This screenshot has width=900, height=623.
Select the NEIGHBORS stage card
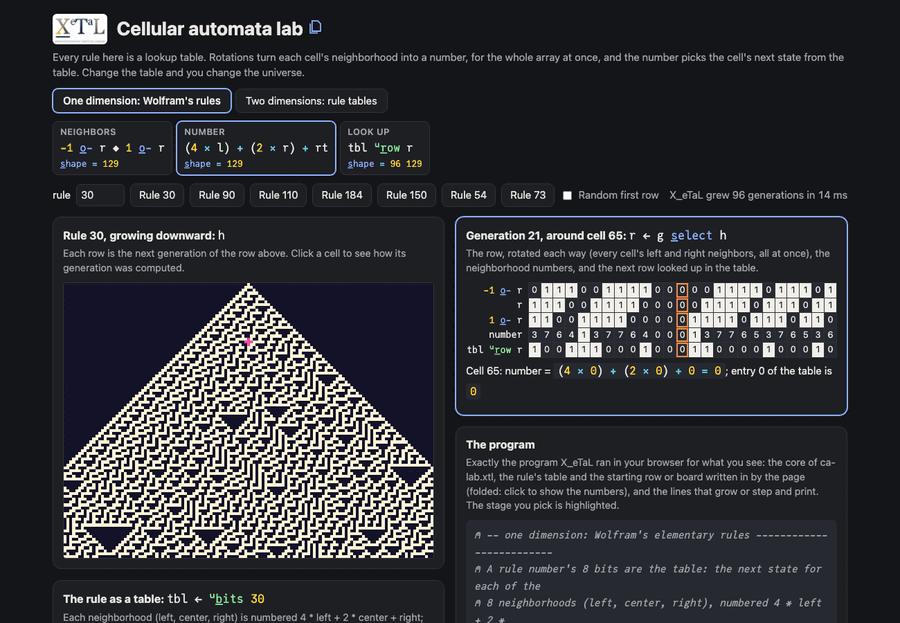click(x=112, y=148)
